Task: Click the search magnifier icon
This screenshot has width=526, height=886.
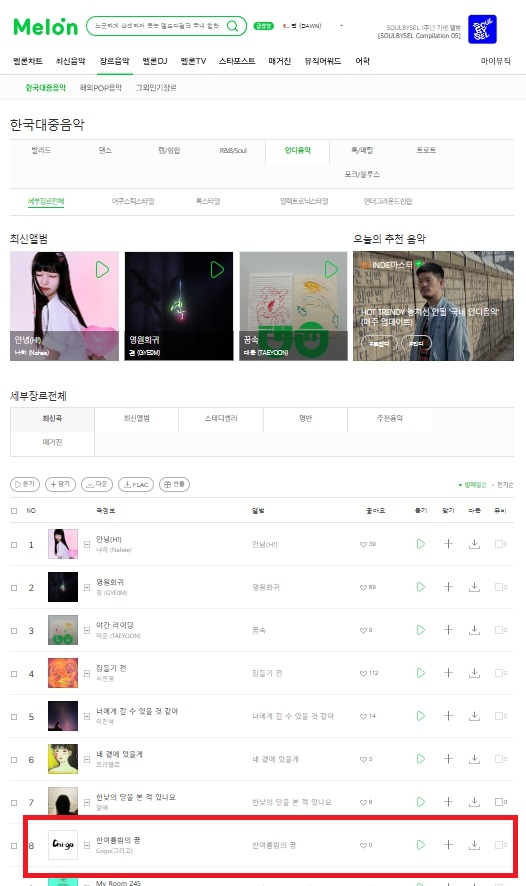Action: point(232,26)
